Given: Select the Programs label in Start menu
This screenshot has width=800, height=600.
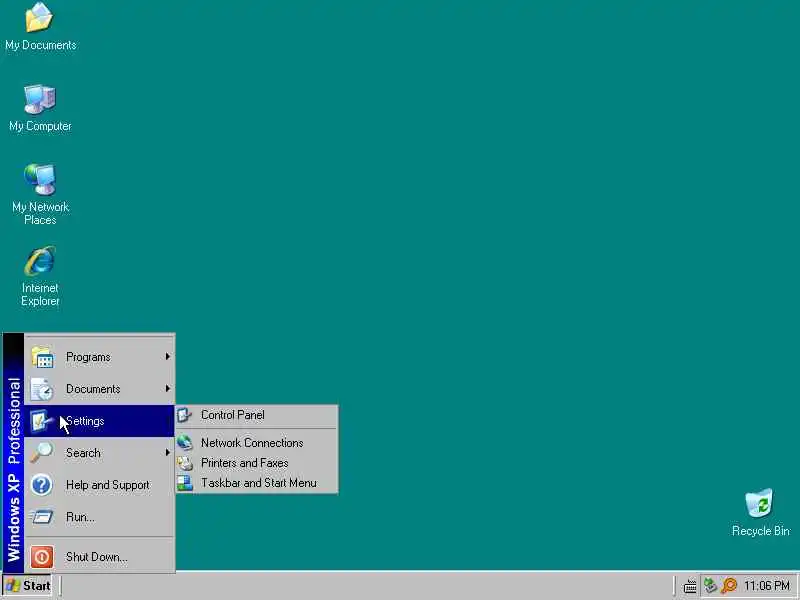Looking at the screenshot, I should [88, 357].
